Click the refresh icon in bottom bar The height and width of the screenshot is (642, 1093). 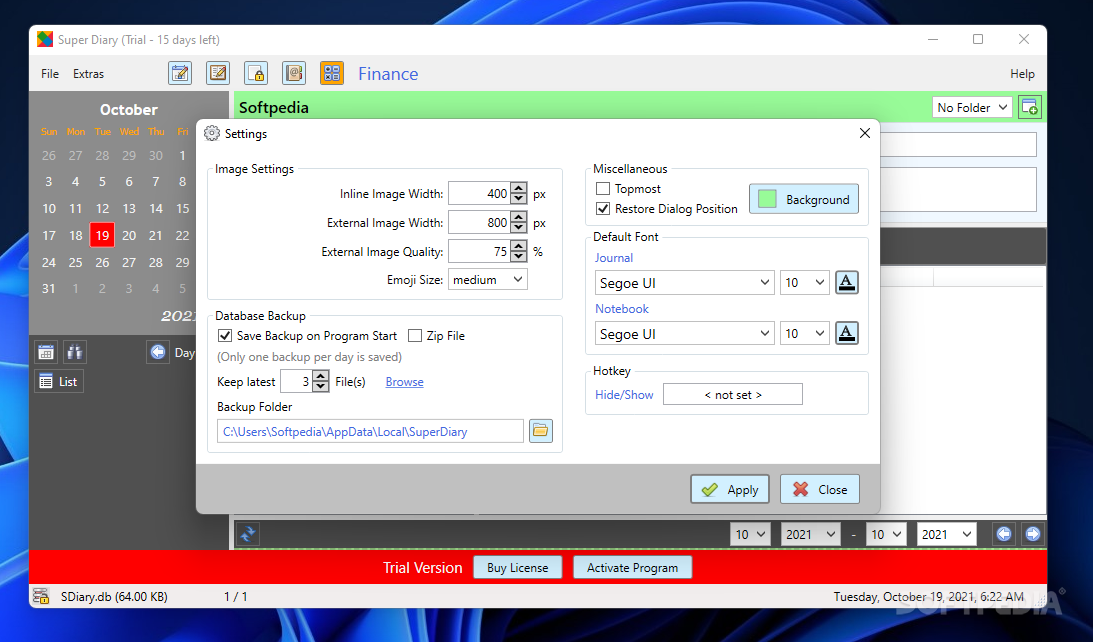[247, 534]
